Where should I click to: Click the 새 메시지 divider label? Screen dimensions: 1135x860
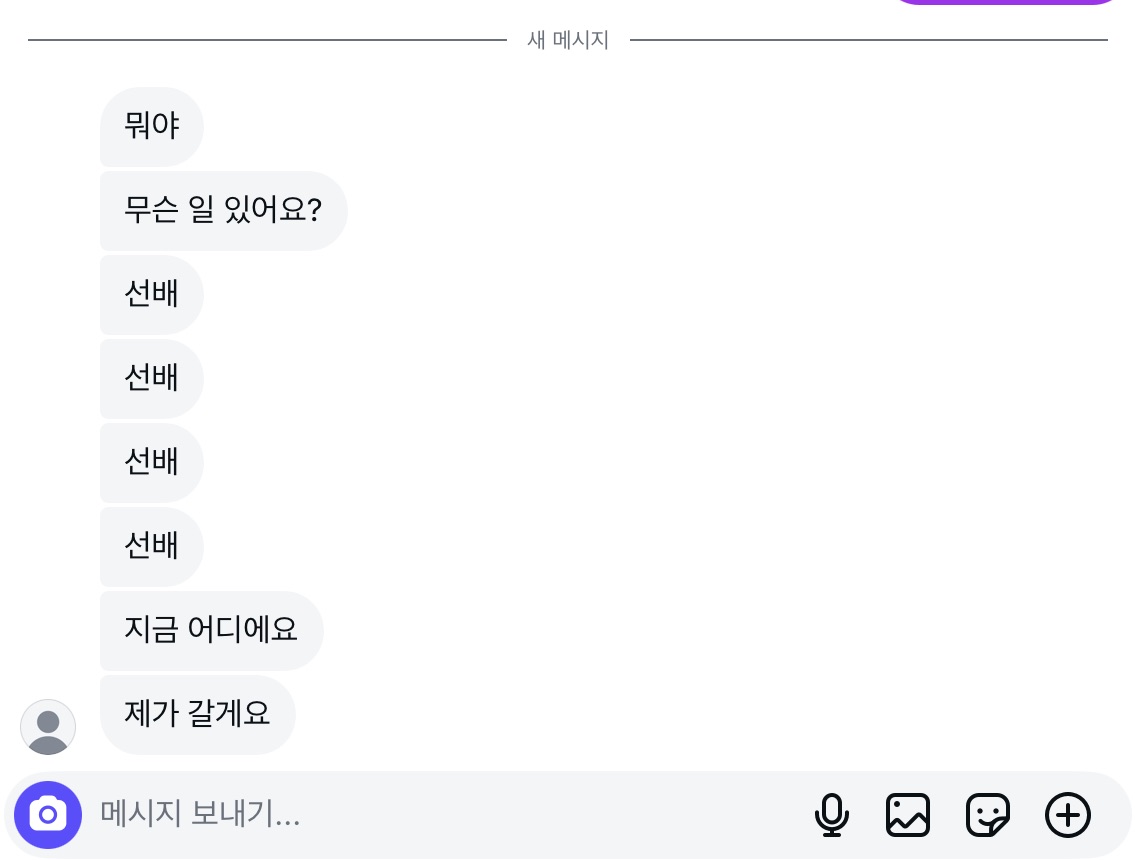[x=568, y=40]
